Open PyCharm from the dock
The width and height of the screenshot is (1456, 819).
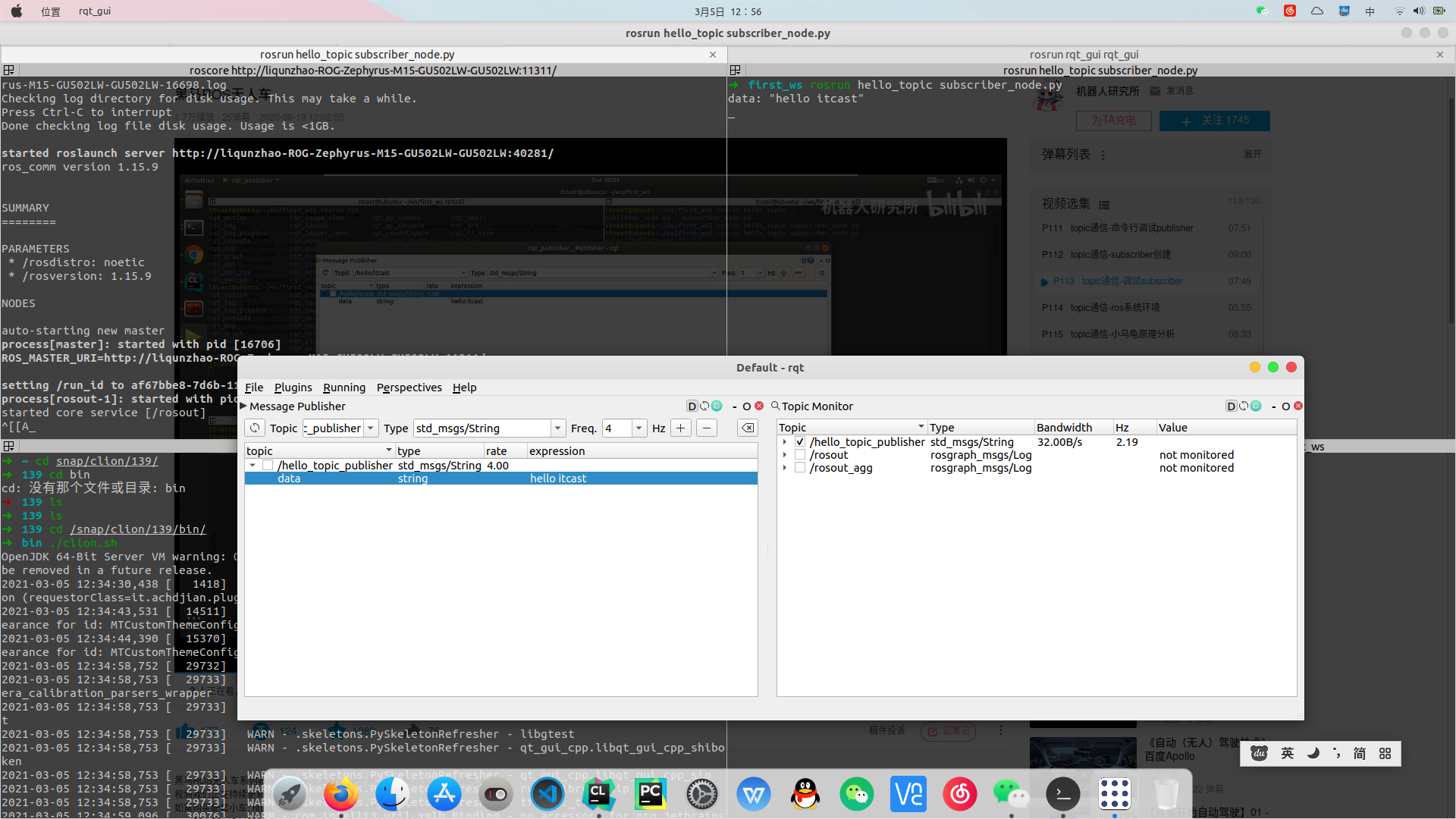[651, 794]
